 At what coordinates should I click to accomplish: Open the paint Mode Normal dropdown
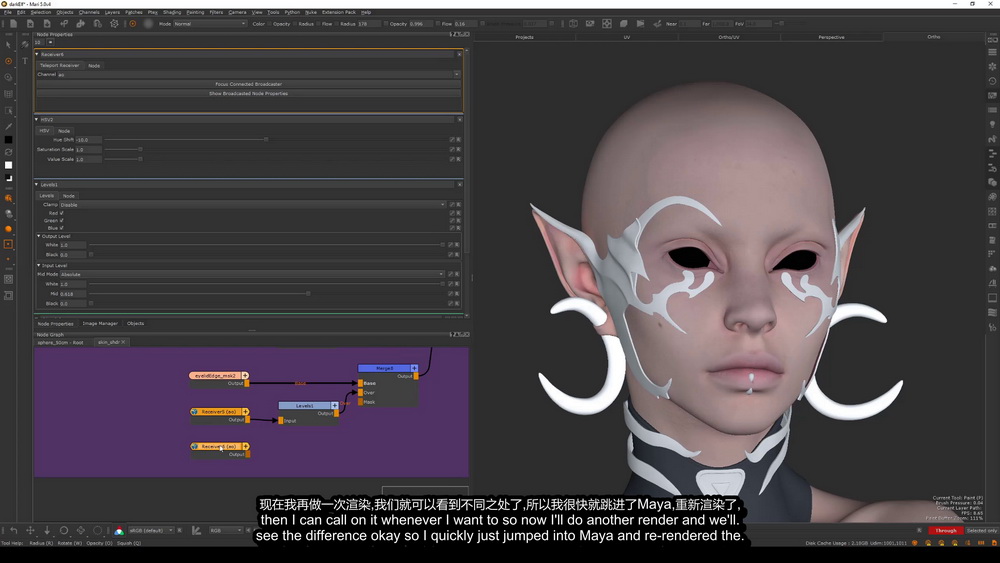tap(210, 24)
